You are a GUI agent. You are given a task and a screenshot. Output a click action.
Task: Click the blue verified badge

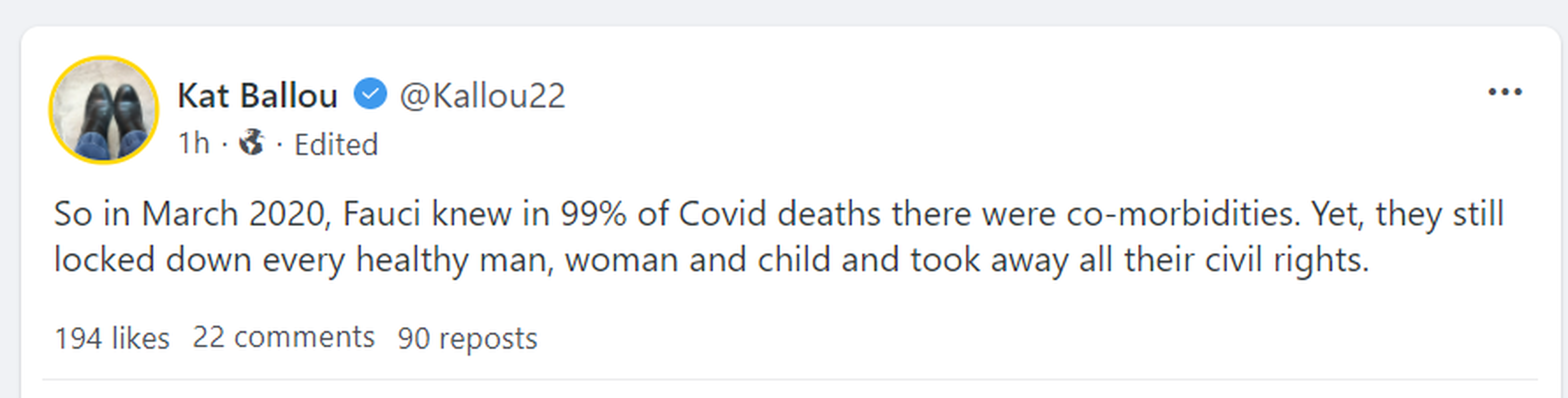click(x=370, y=94)
